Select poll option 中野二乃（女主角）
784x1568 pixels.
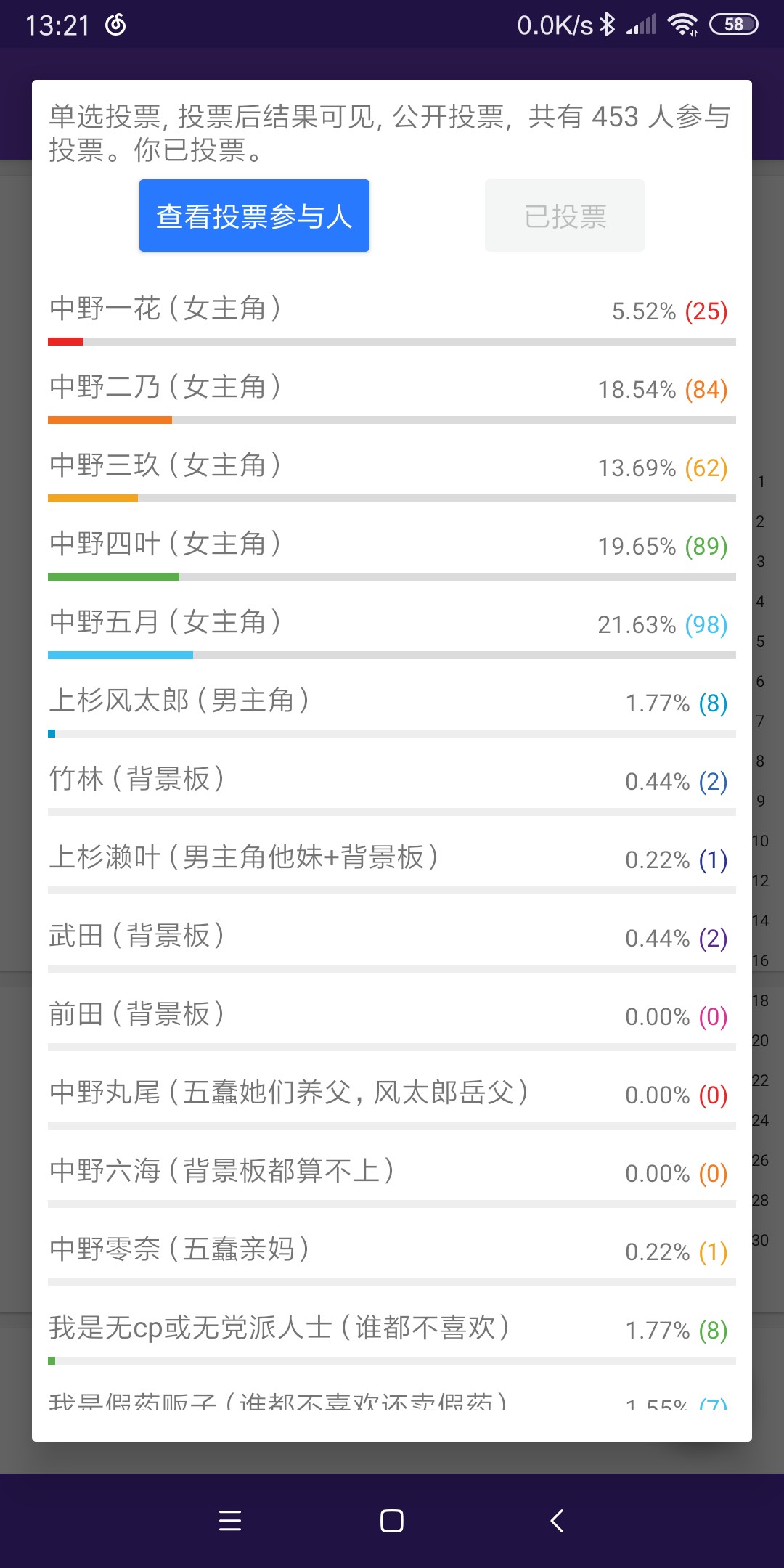tap(166, 387)
